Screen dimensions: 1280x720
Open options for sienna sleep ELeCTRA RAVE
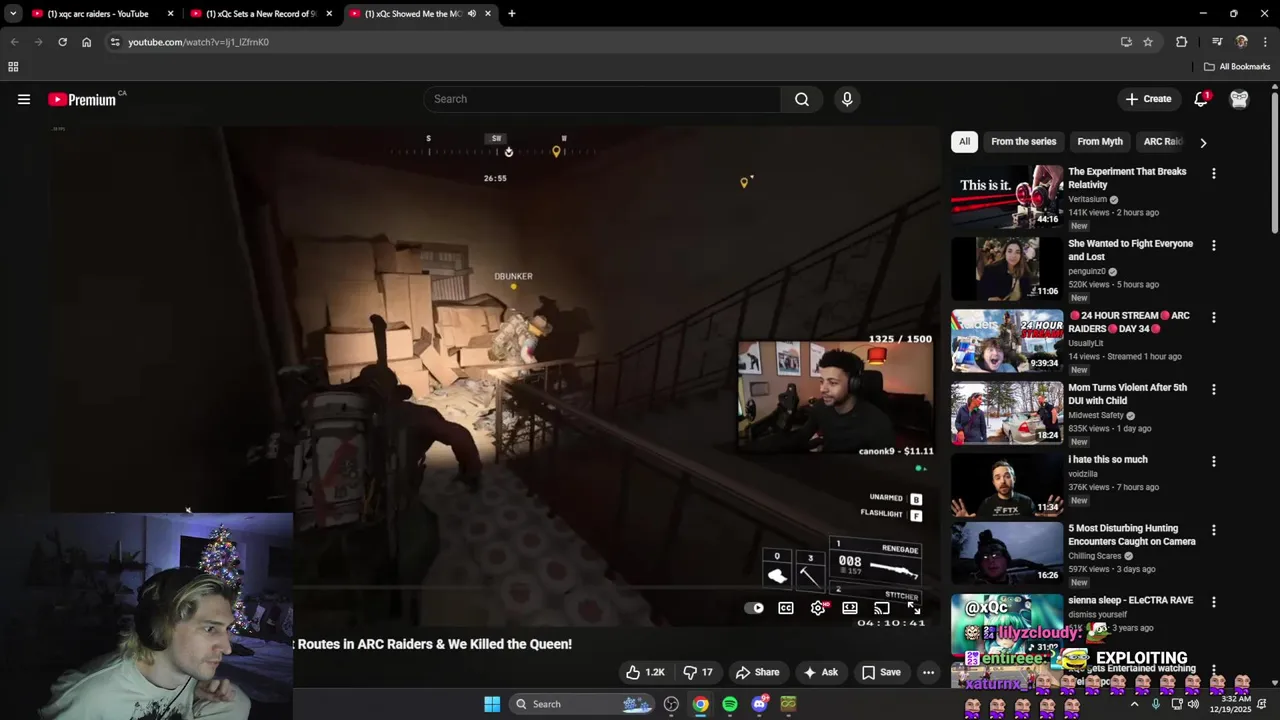(x=1213, y=602)
